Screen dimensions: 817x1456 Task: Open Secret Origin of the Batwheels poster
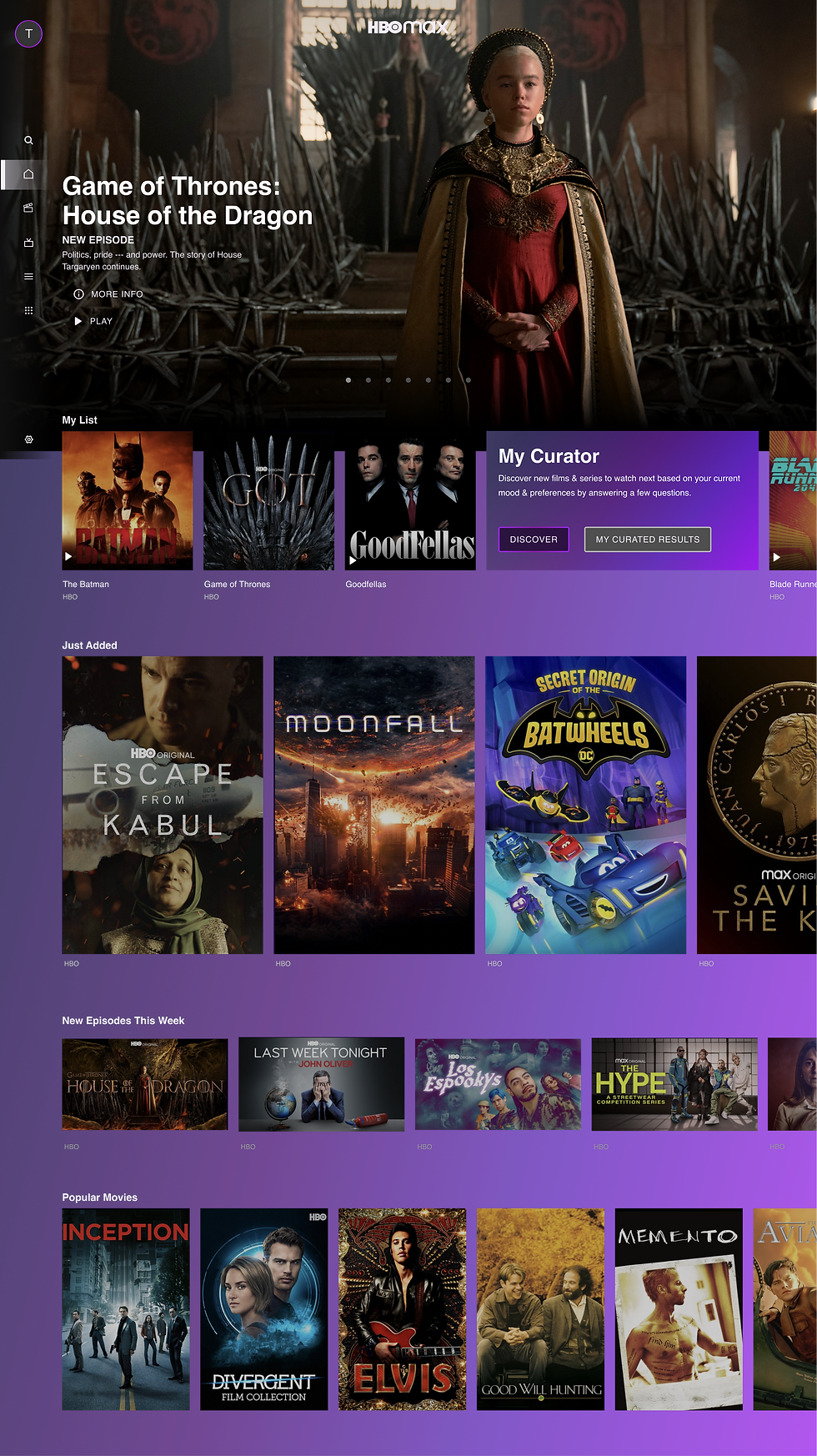click(586, 805)
